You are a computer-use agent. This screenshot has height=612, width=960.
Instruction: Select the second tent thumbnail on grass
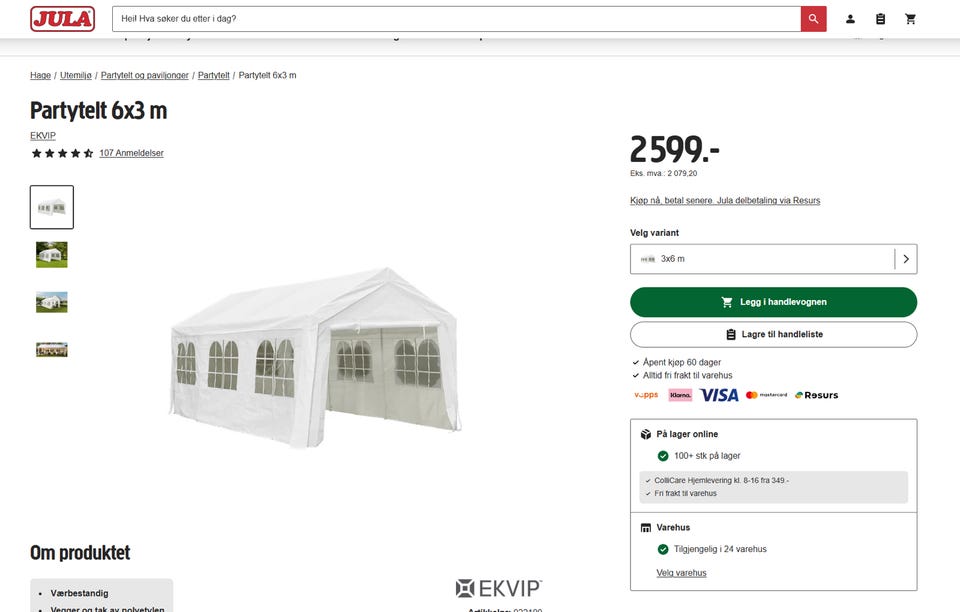(x=52, y=255)
